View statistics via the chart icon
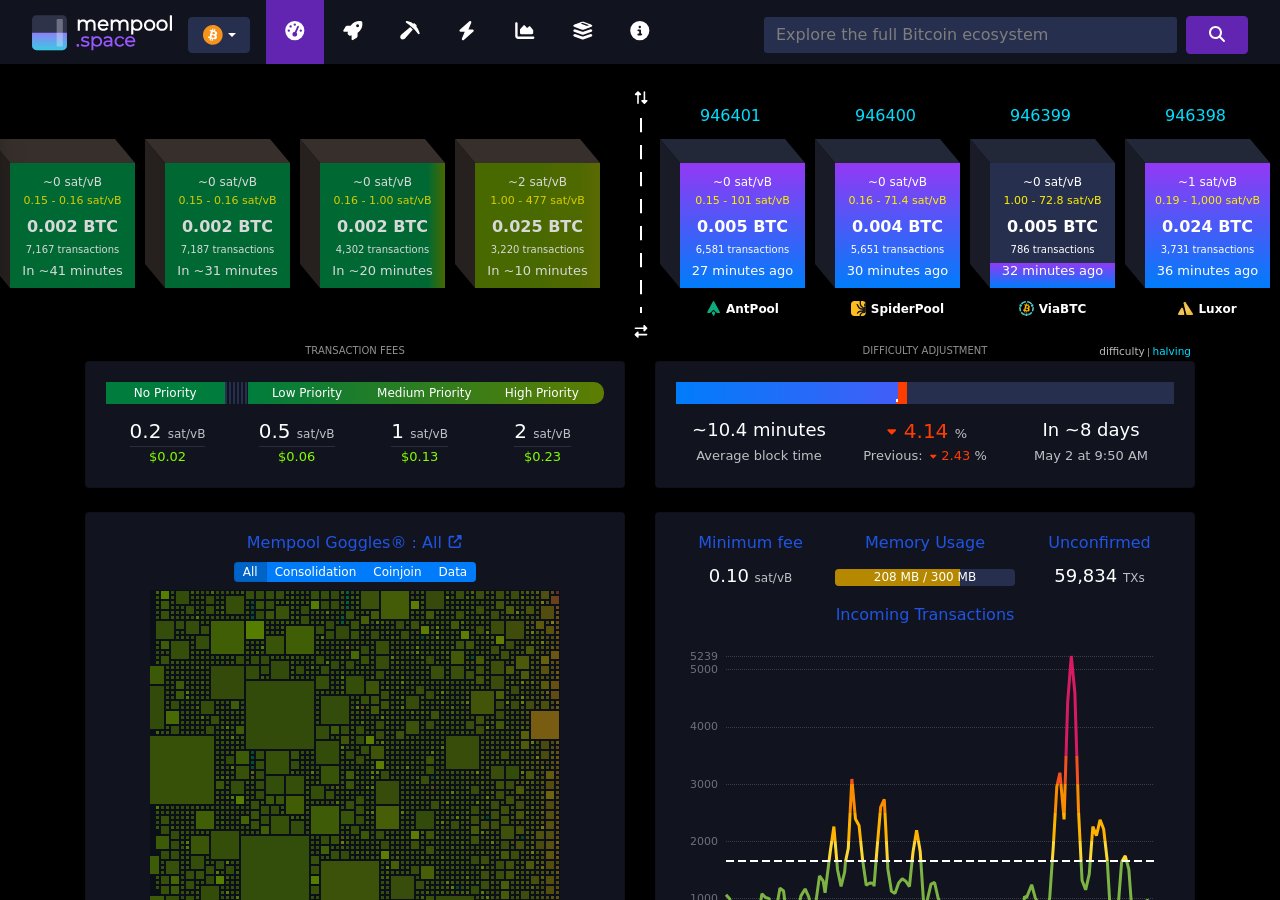Image resolution: width=1280 pixels, height=900 pixels. (524, 31)
